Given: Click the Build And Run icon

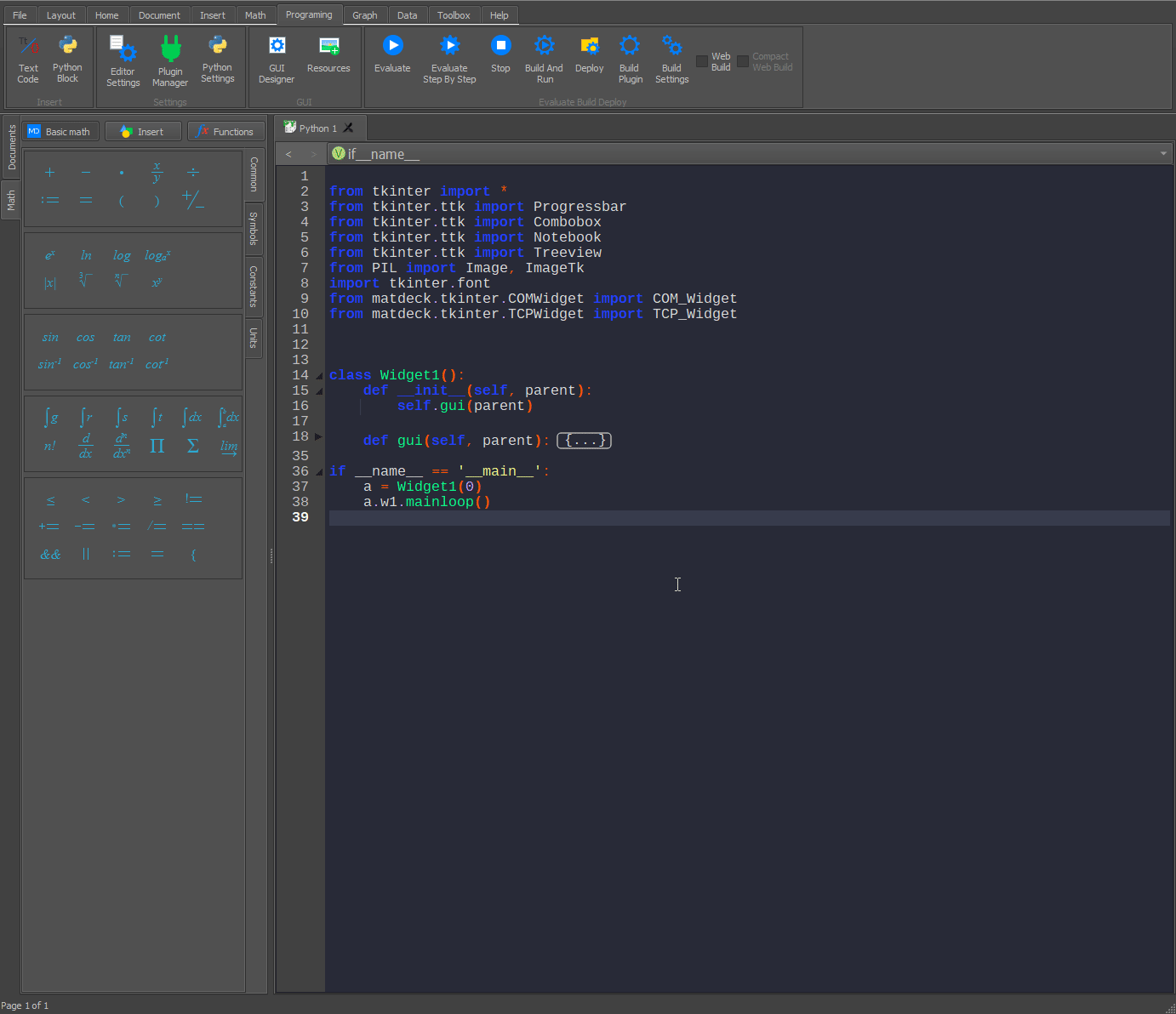Looking at the screenshot, I should [544, 46].
